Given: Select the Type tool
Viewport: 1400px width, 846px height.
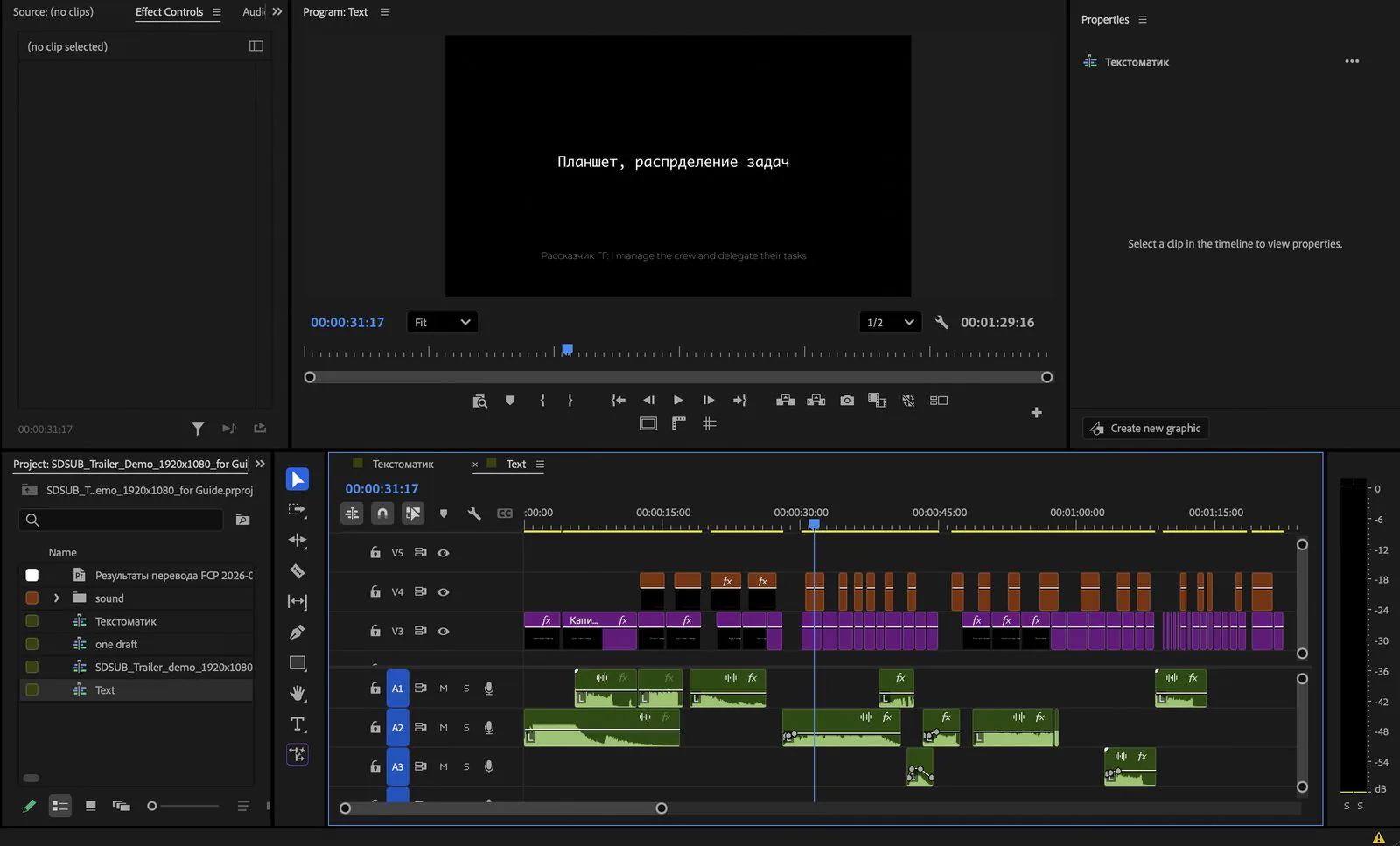Looking at the screenshot, I should tap(297, 724).
